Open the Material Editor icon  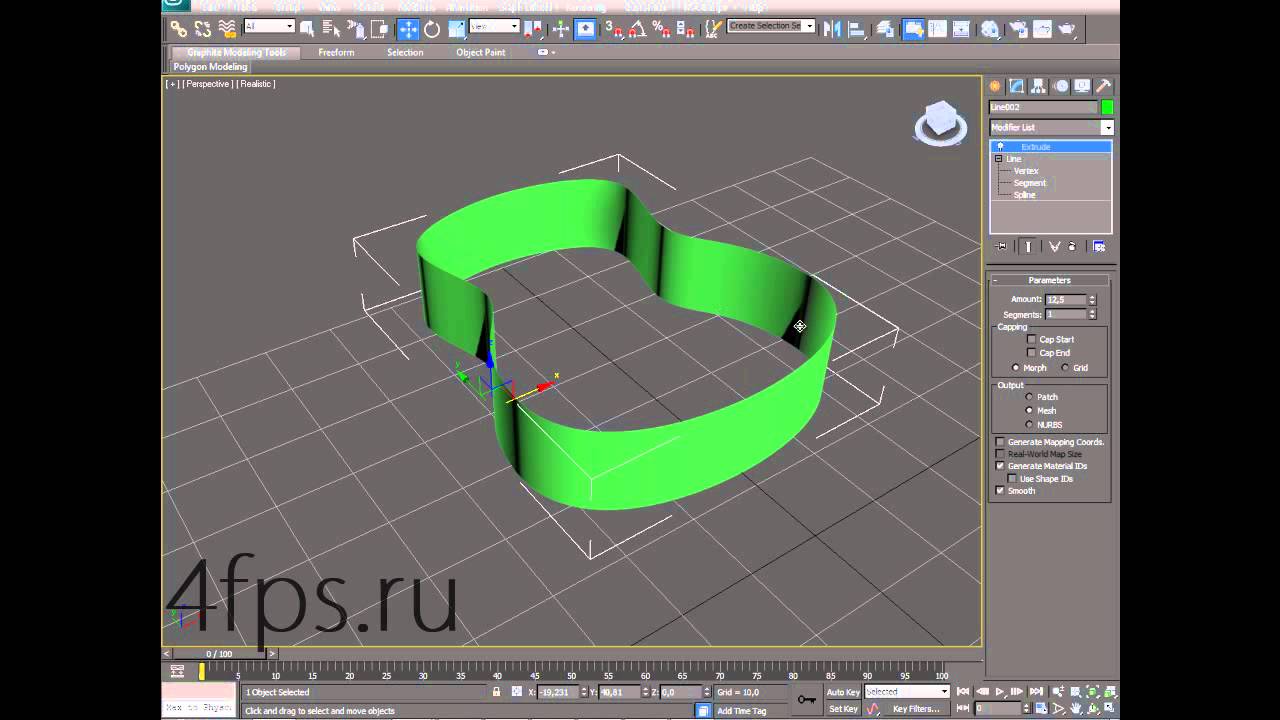tap(990, 29)
